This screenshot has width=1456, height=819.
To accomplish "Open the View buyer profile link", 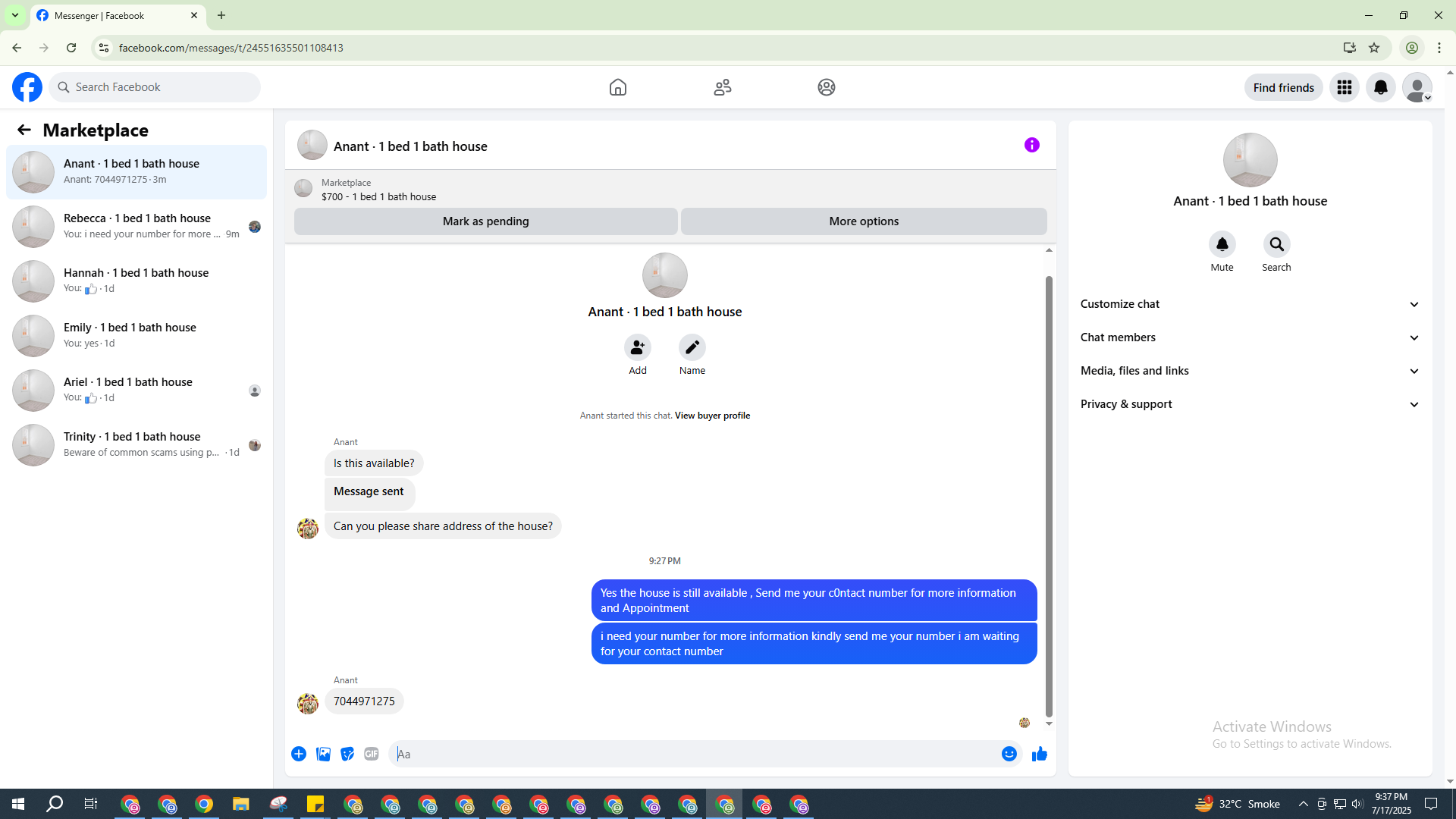I will [712, 416].
